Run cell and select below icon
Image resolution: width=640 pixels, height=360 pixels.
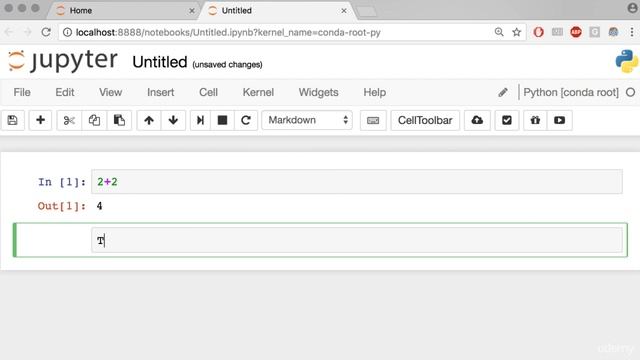click(x=200, y=120)
